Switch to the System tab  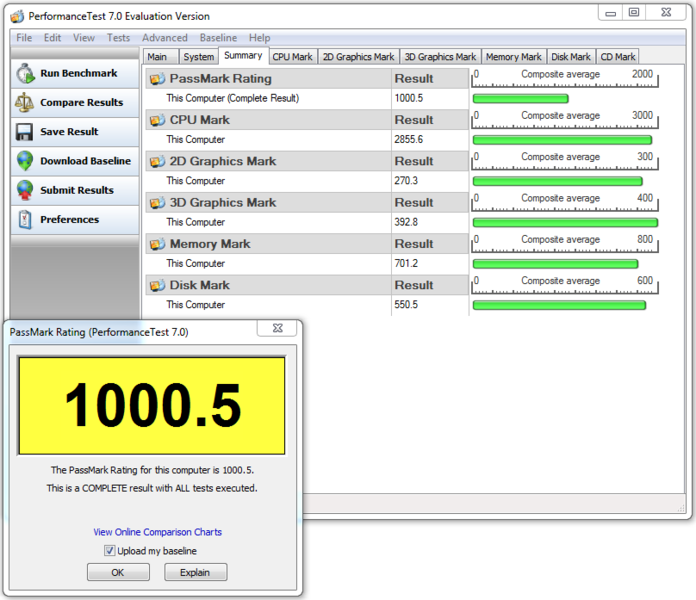point(198,57)
